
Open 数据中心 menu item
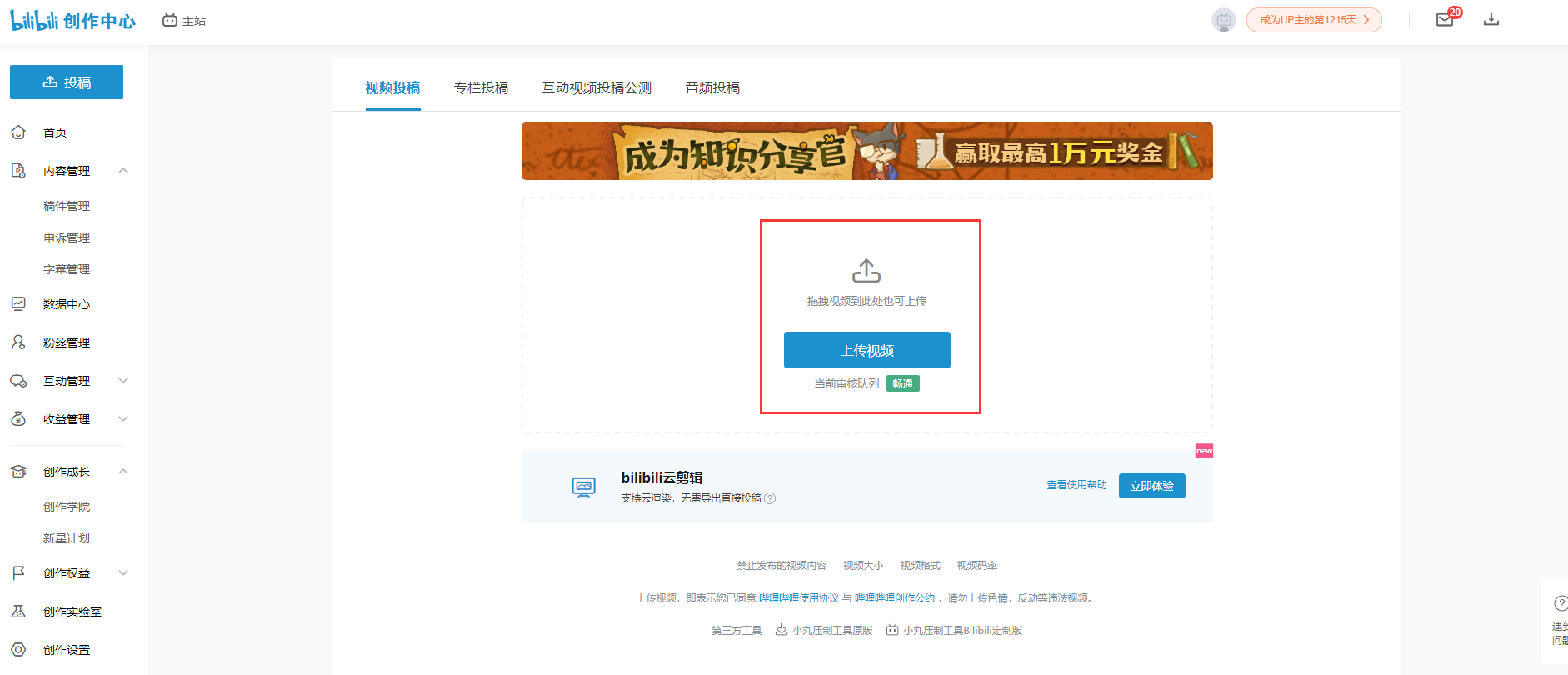click(x=67, y=304)
